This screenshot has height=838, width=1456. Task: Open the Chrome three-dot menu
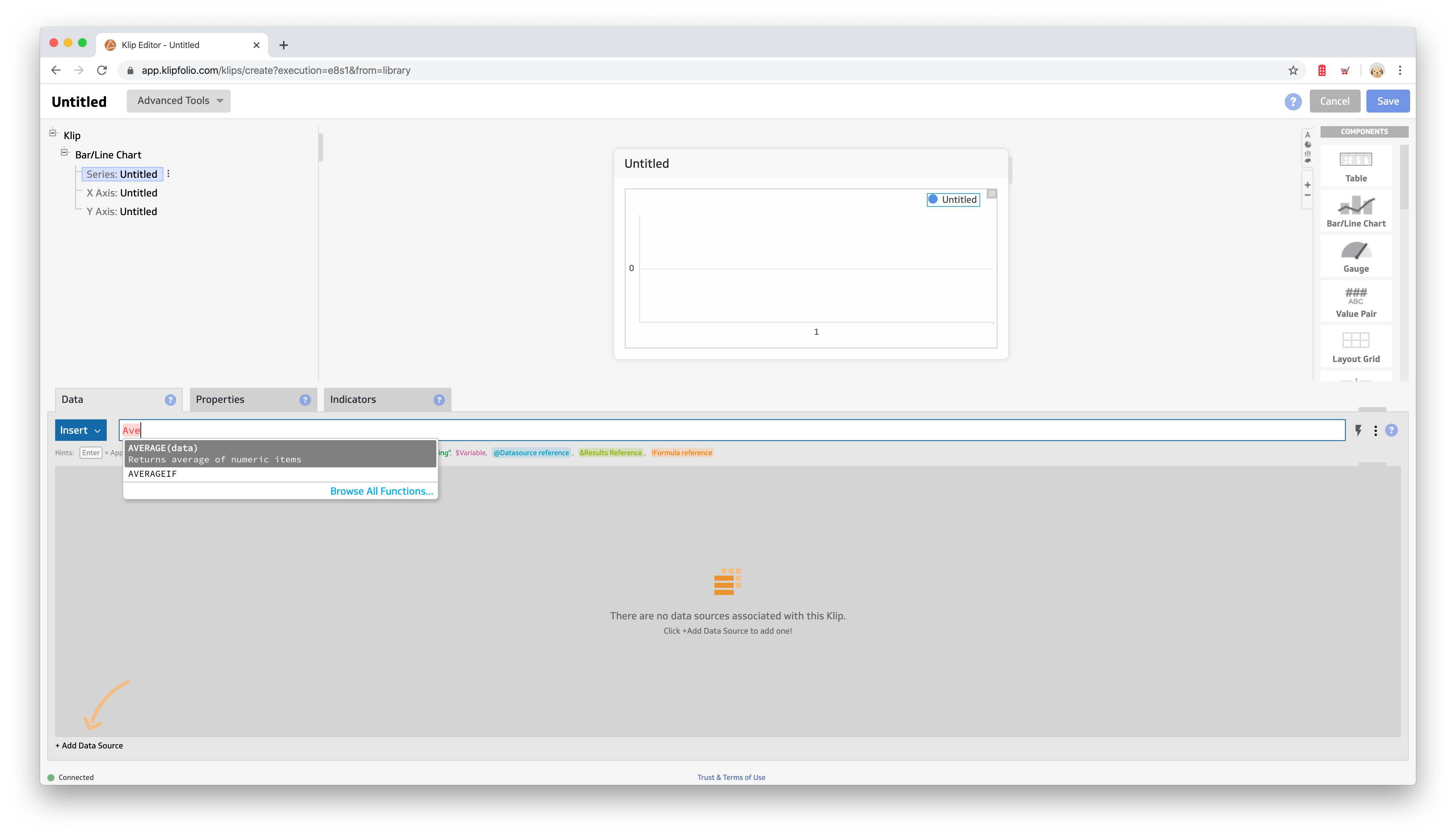1400,70
